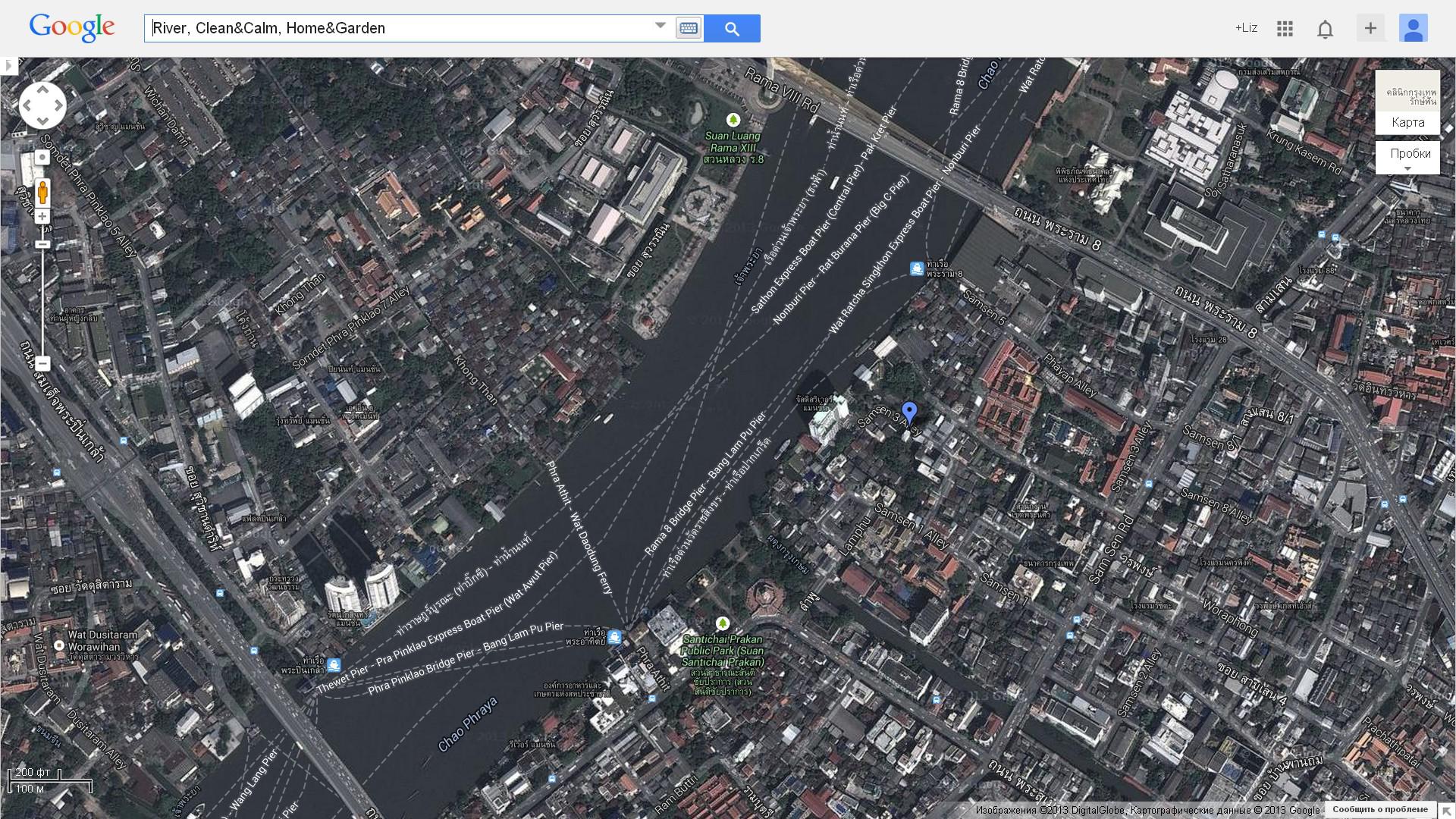Click the show my location button
The image size is (1456, 819).
click(42, 157)
